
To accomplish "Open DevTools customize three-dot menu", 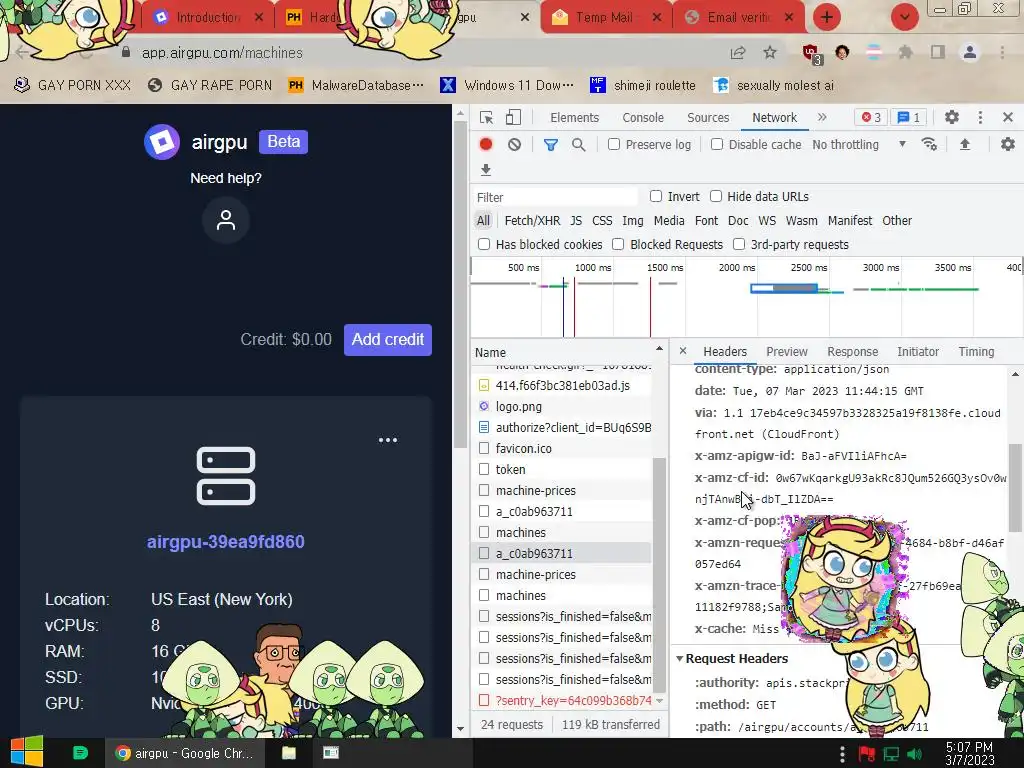I will [980, 118].
